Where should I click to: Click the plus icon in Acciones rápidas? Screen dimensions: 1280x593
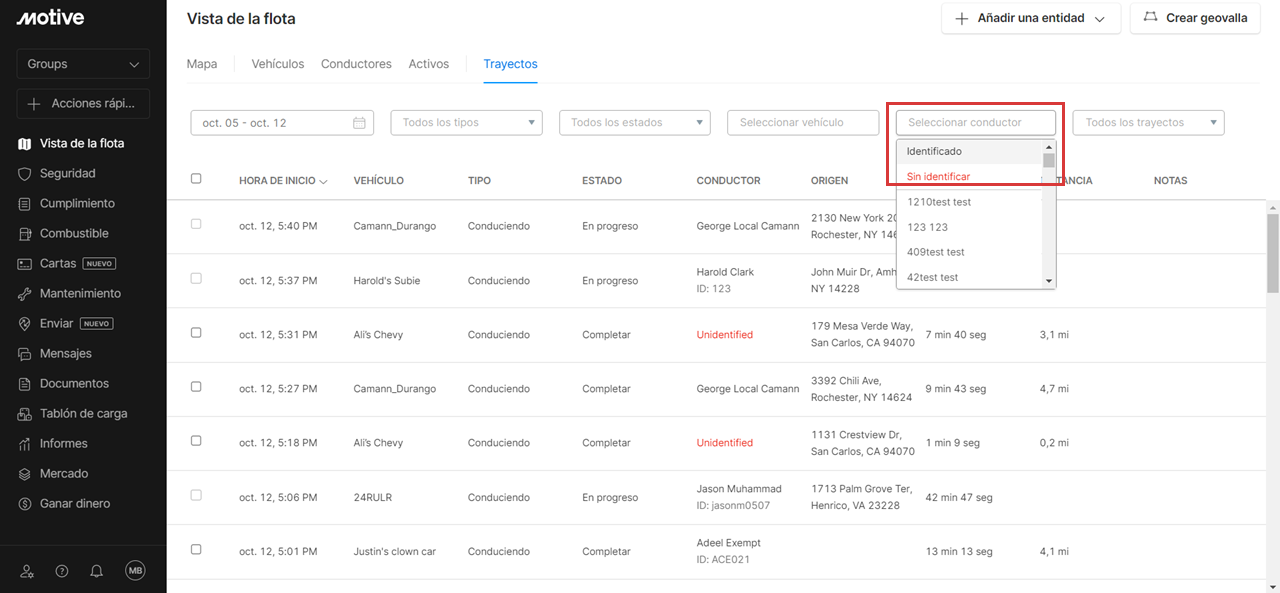click(34, 104)
